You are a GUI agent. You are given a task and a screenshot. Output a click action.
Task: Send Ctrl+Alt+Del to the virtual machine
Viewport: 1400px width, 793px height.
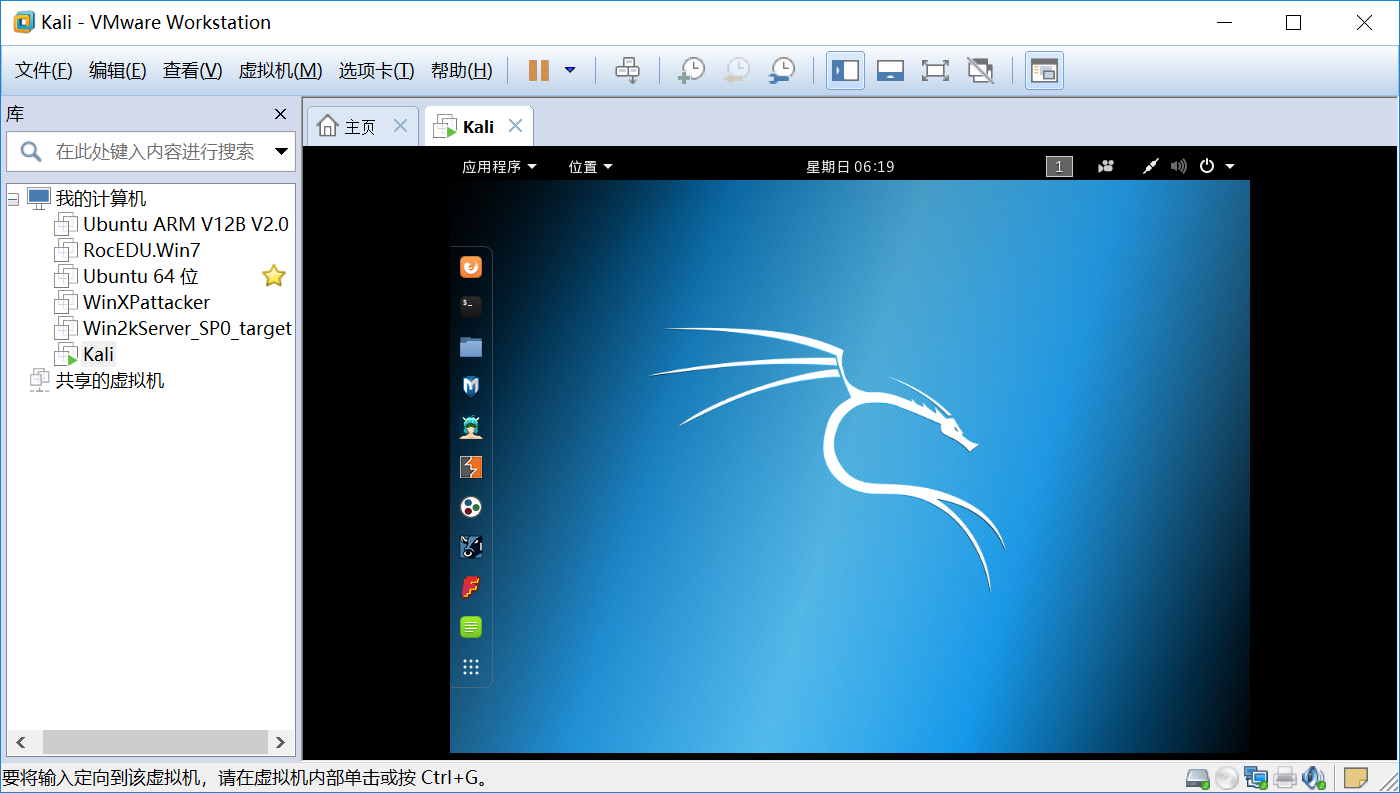[627, 70]
